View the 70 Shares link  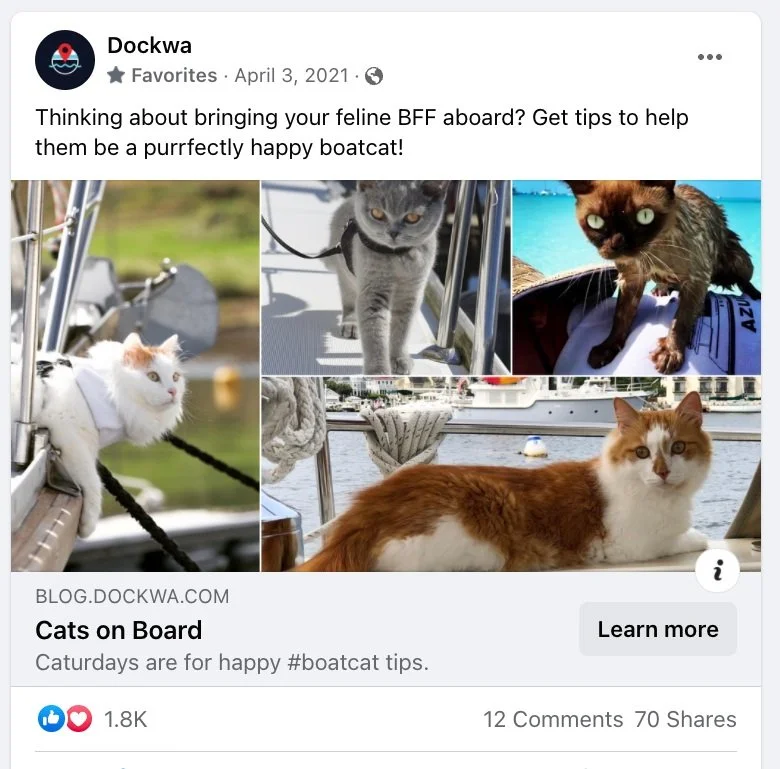685,719
